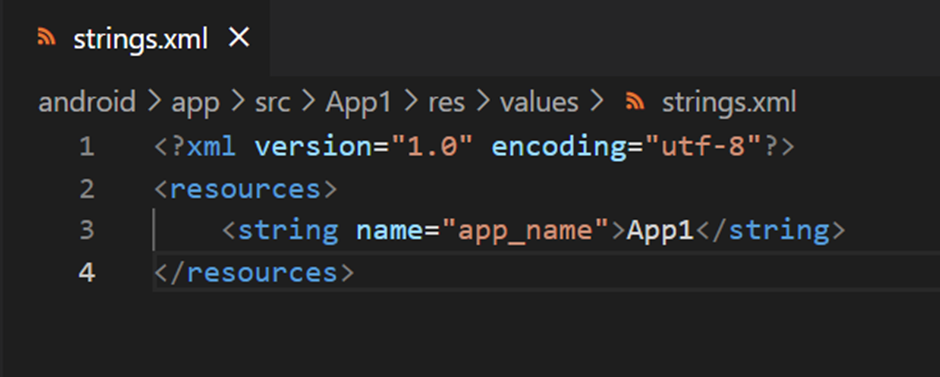Open the app breadcrumb segment

tap(195, 103)
